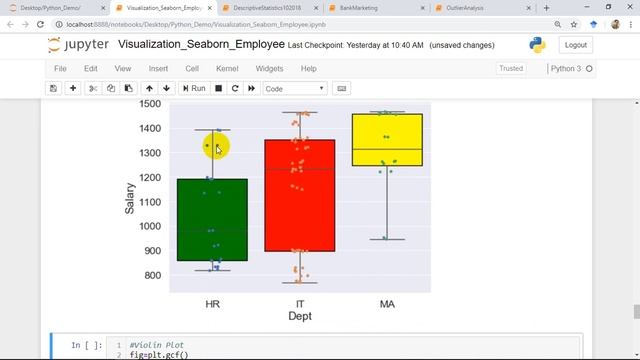
Task: Interrupt the kernel with the stop icon
Action: [219, 89]
